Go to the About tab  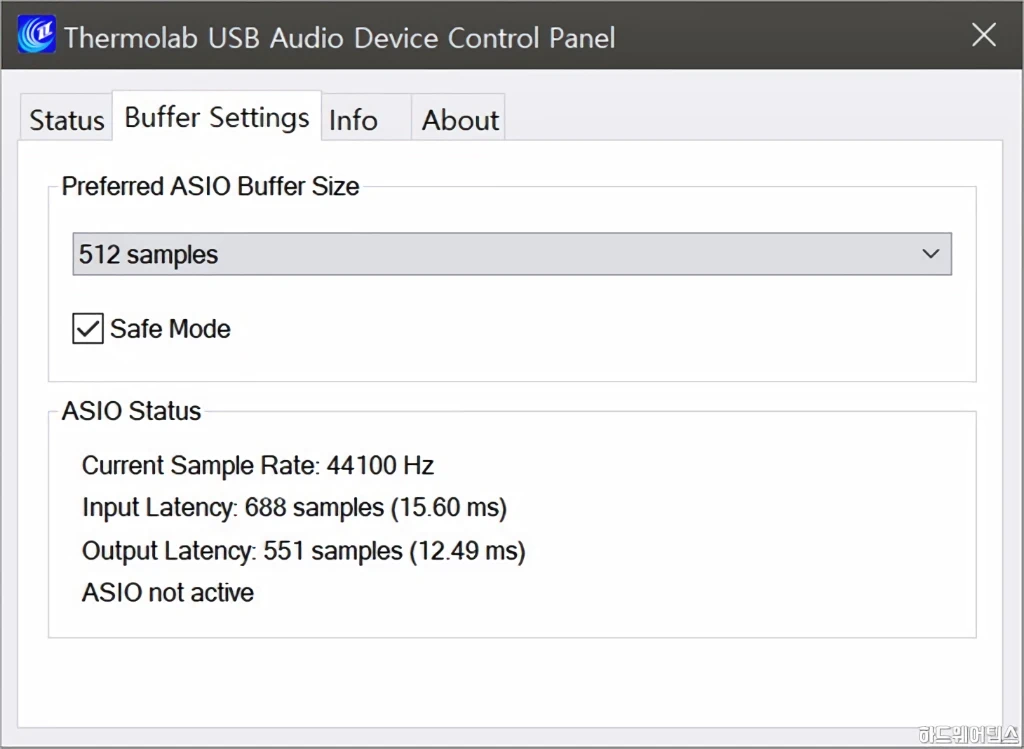458,118
